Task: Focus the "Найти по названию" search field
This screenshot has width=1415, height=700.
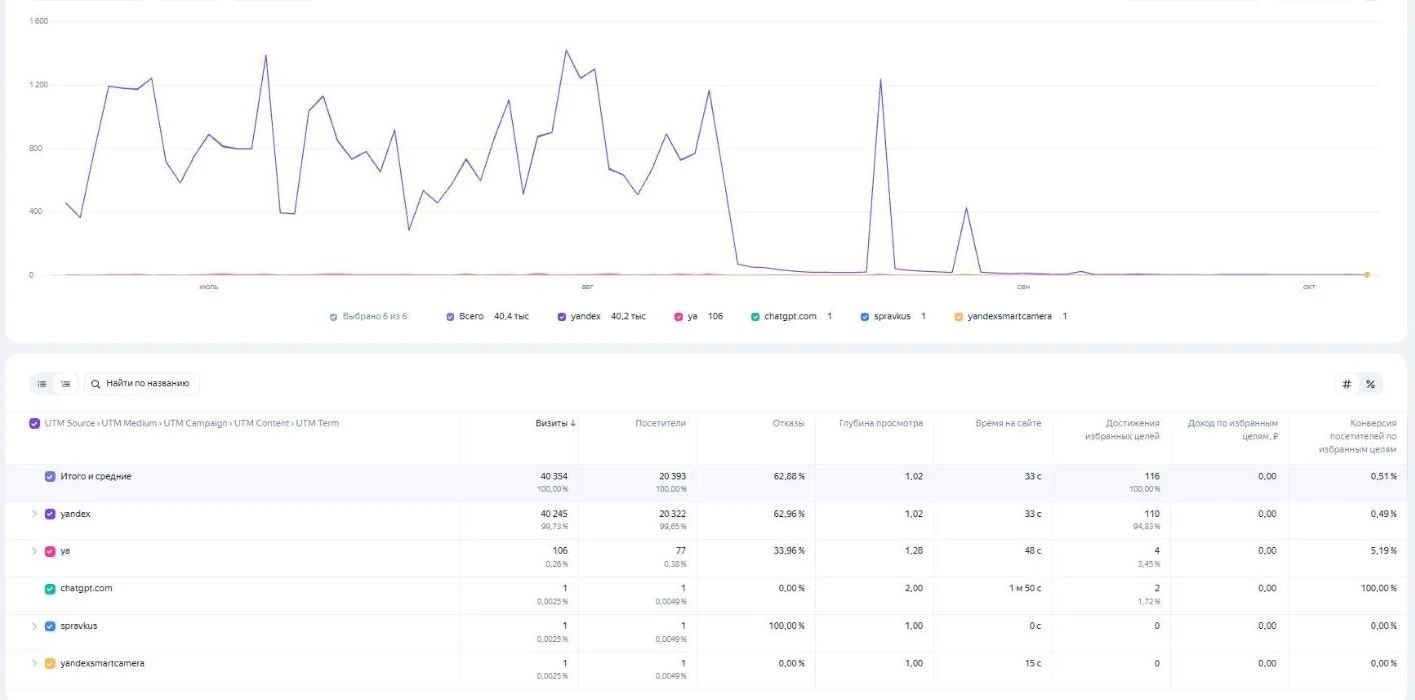Action: [x=142, y=383]
